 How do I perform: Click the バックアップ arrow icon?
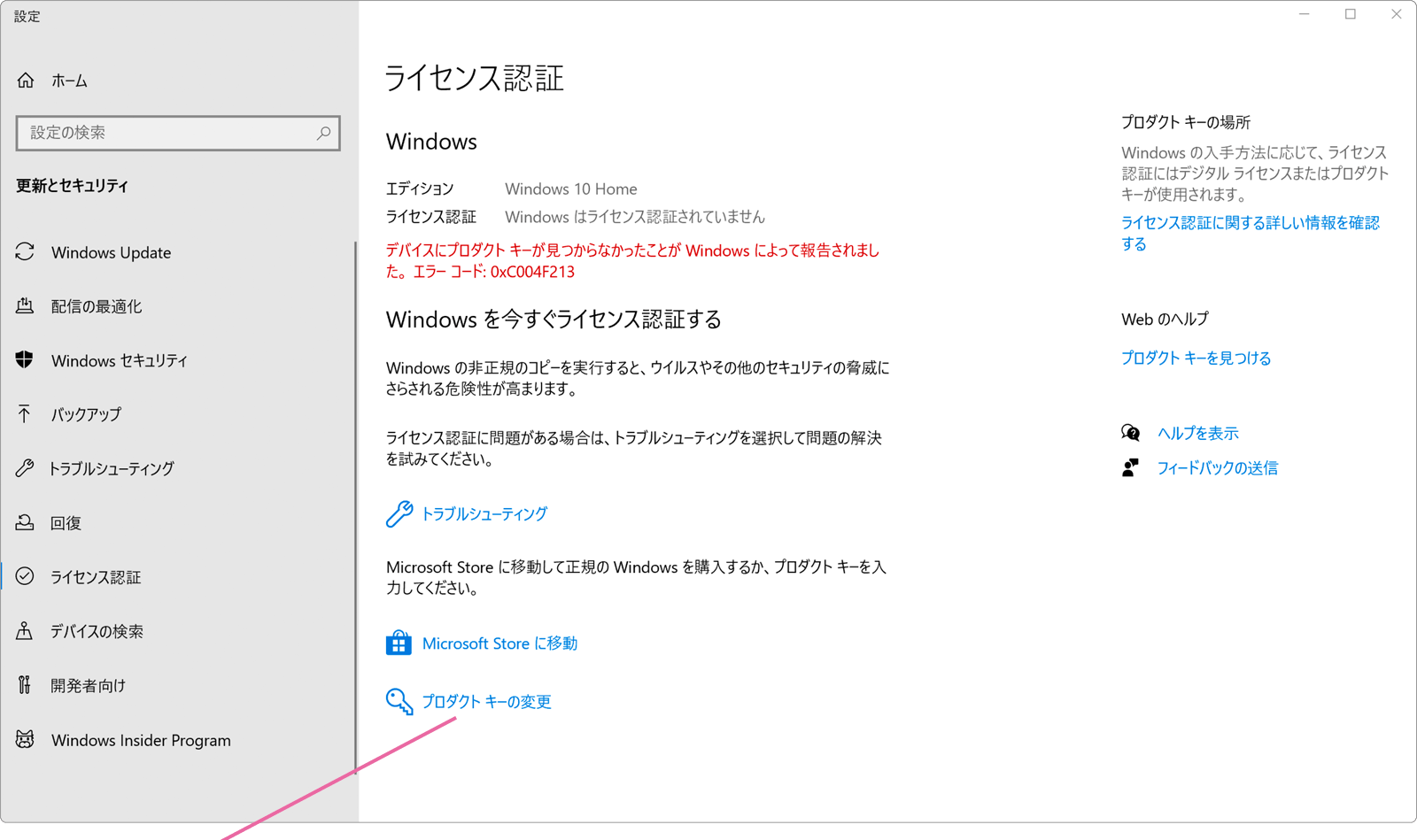[x=25, y=414]
